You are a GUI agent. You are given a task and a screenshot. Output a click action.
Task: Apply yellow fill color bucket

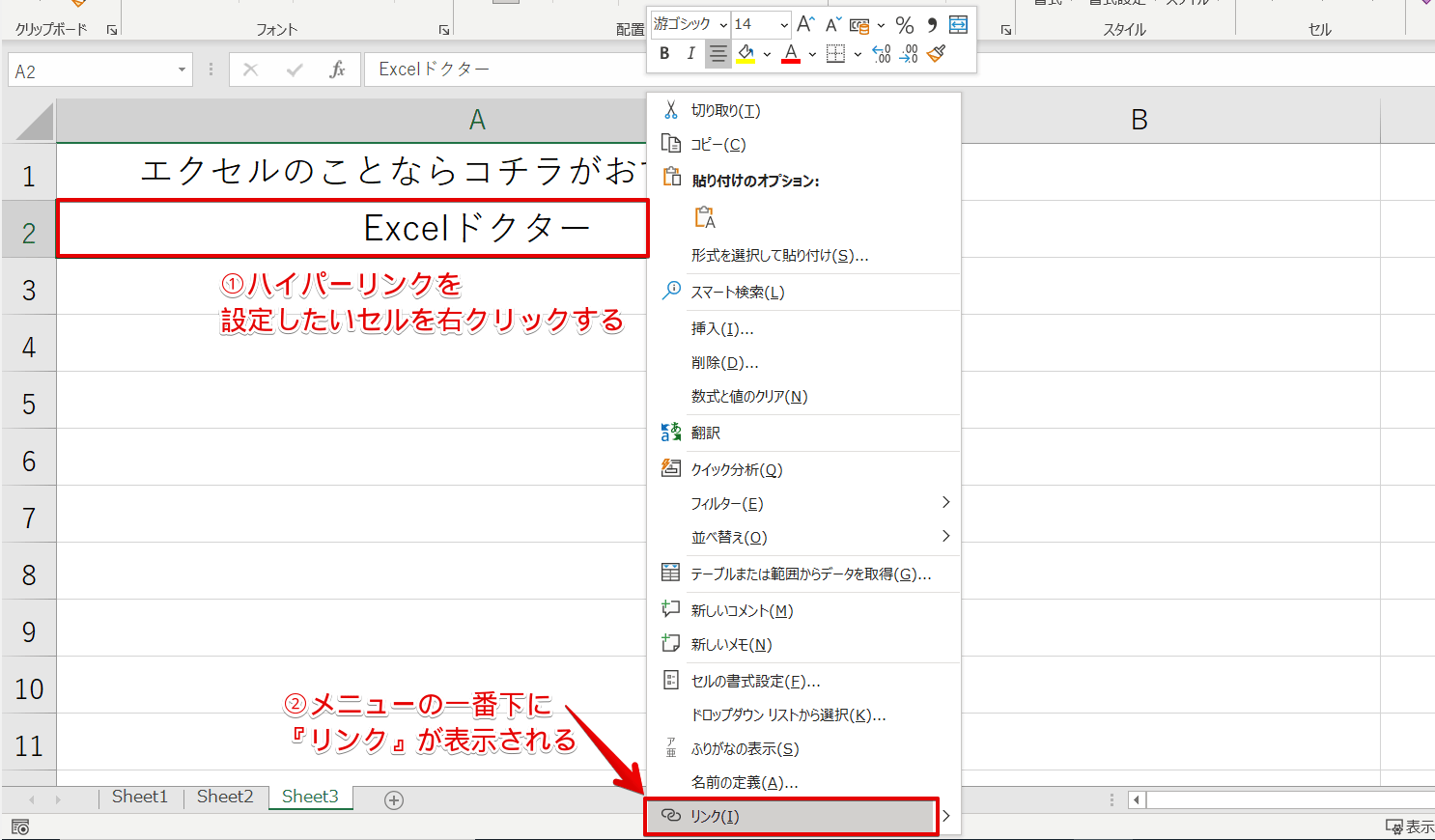coord(746,54)
